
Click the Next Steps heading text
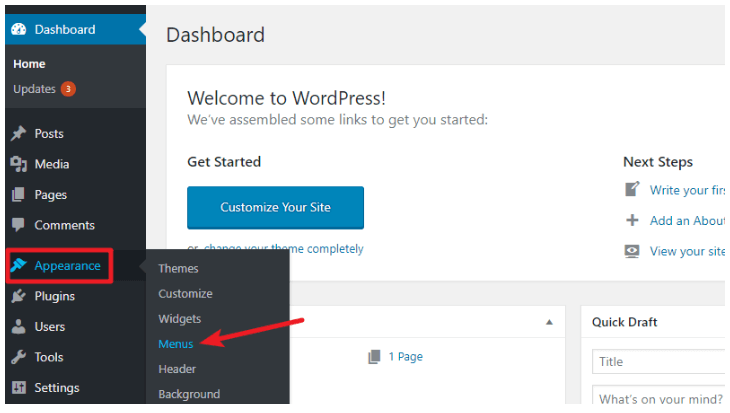pyautogui.click(x=658, y=162)
